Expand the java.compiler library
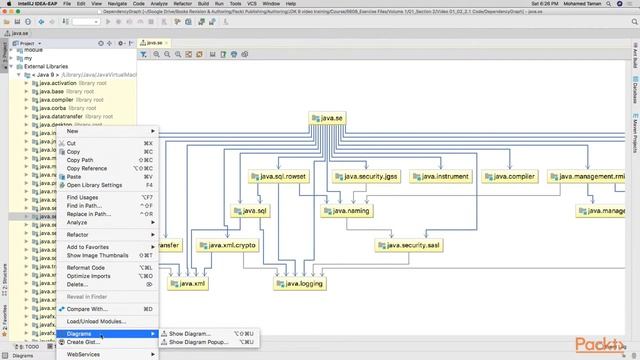This screenshot has width=640, height=360. click(x=27, y=100)
